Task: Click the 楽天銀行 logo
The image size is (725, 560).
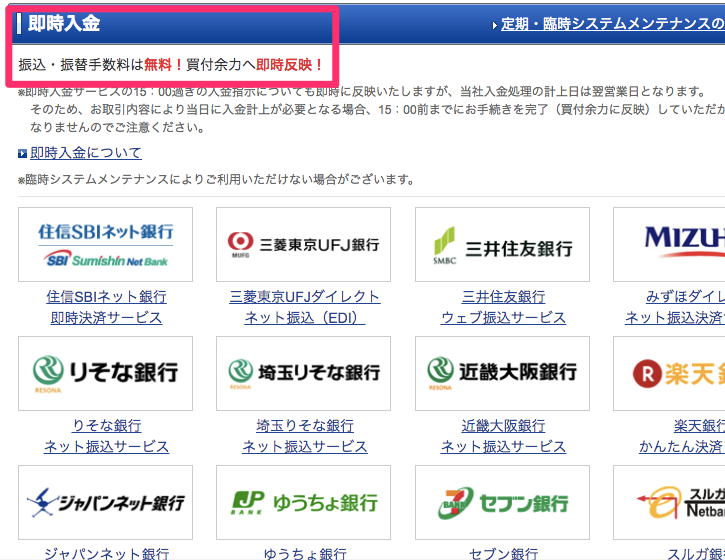Action: (669, 373)
